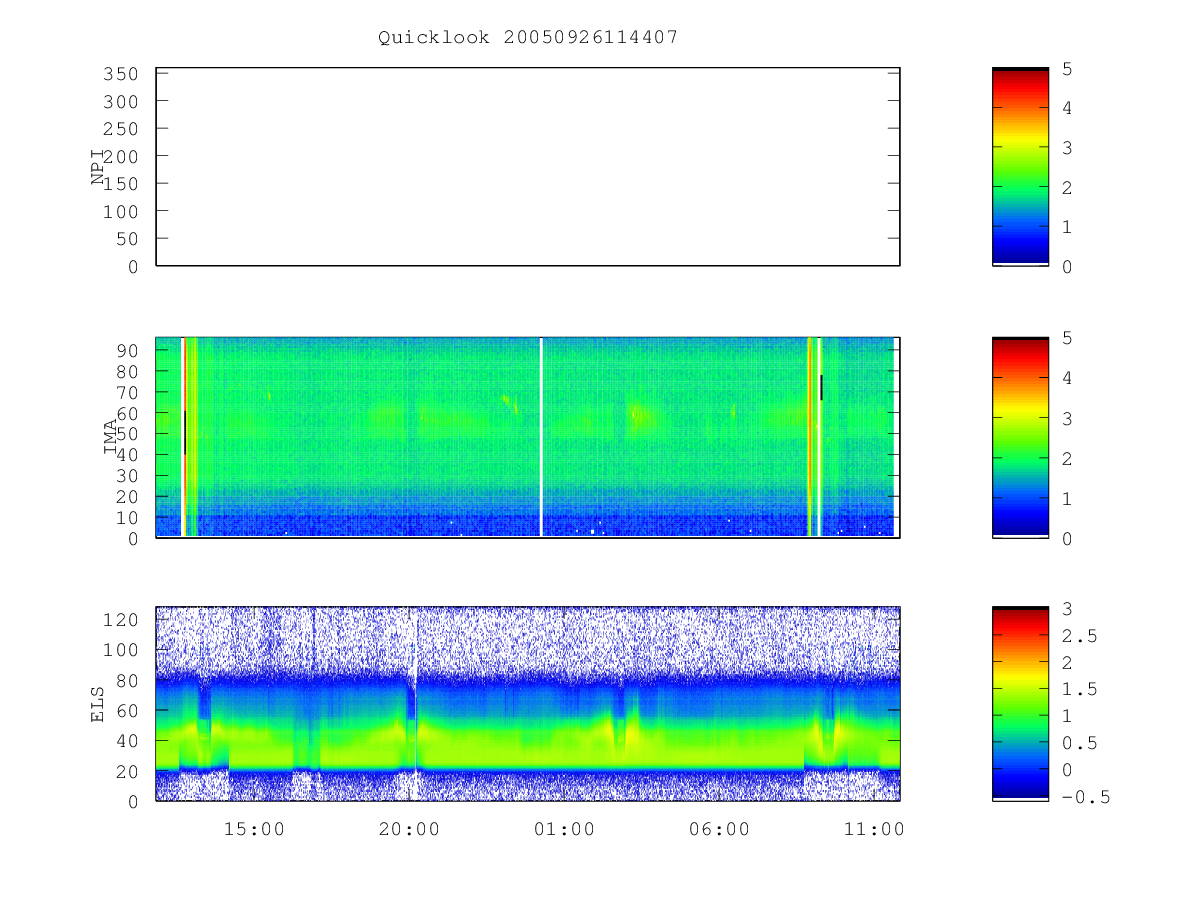The width and height of the screenshot is (1200, 900).
Task: Click the ELS color scale bar
Action: pyautogui.click(x=1020, y=704)
